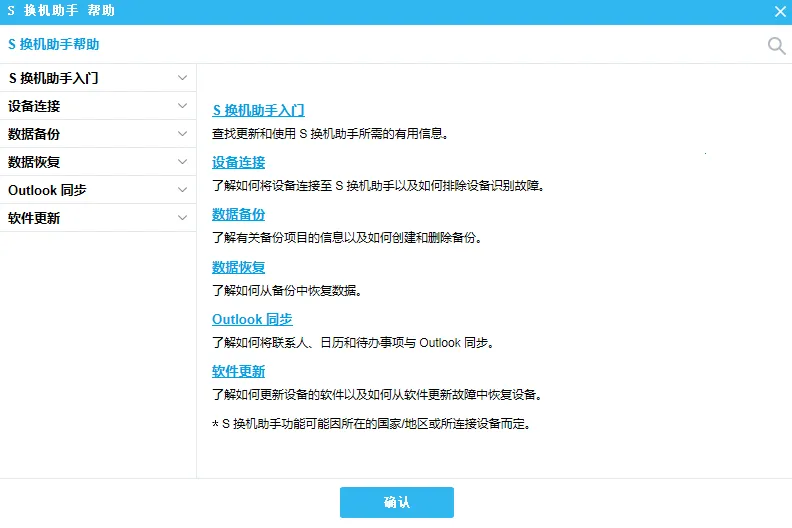Viewport: 792px width, 528px height.
Task: Open the S 换机助手入门 hyperlink
Action: (x=258, y=110)
